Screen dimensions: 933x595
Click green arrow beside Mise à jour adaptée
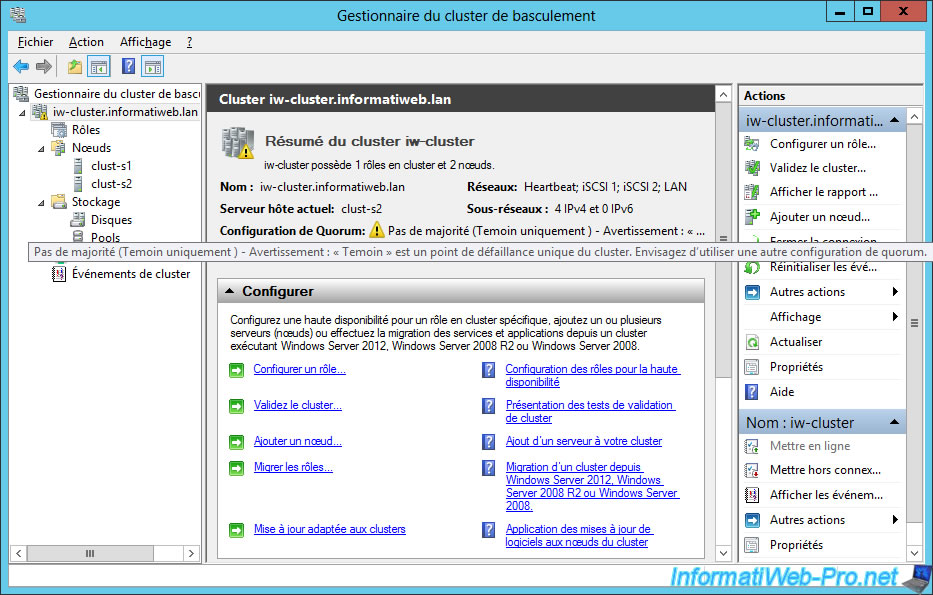[237, 530]
